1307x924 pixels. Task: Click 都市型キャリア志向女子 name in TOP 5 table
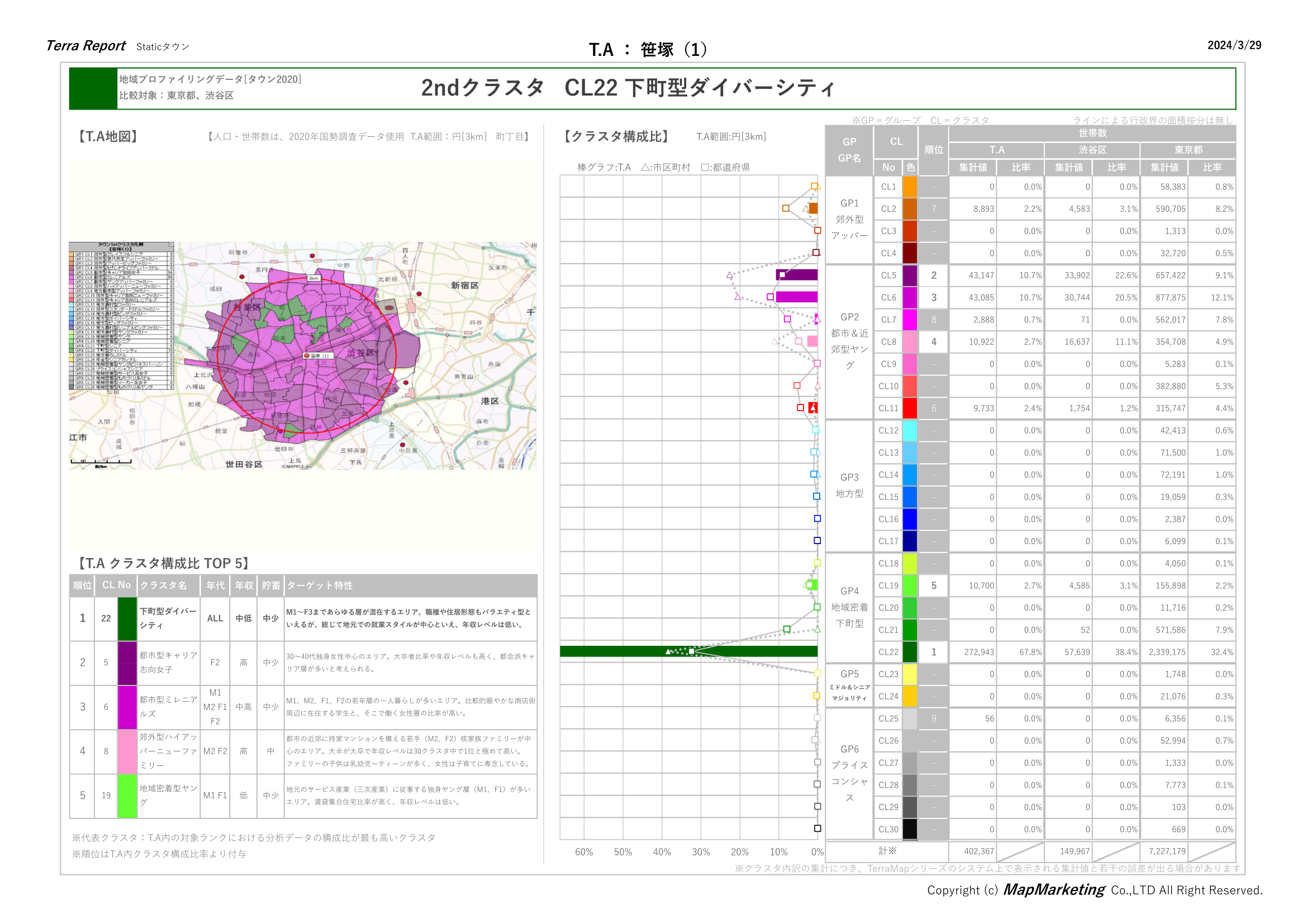(x=169, y=663)
